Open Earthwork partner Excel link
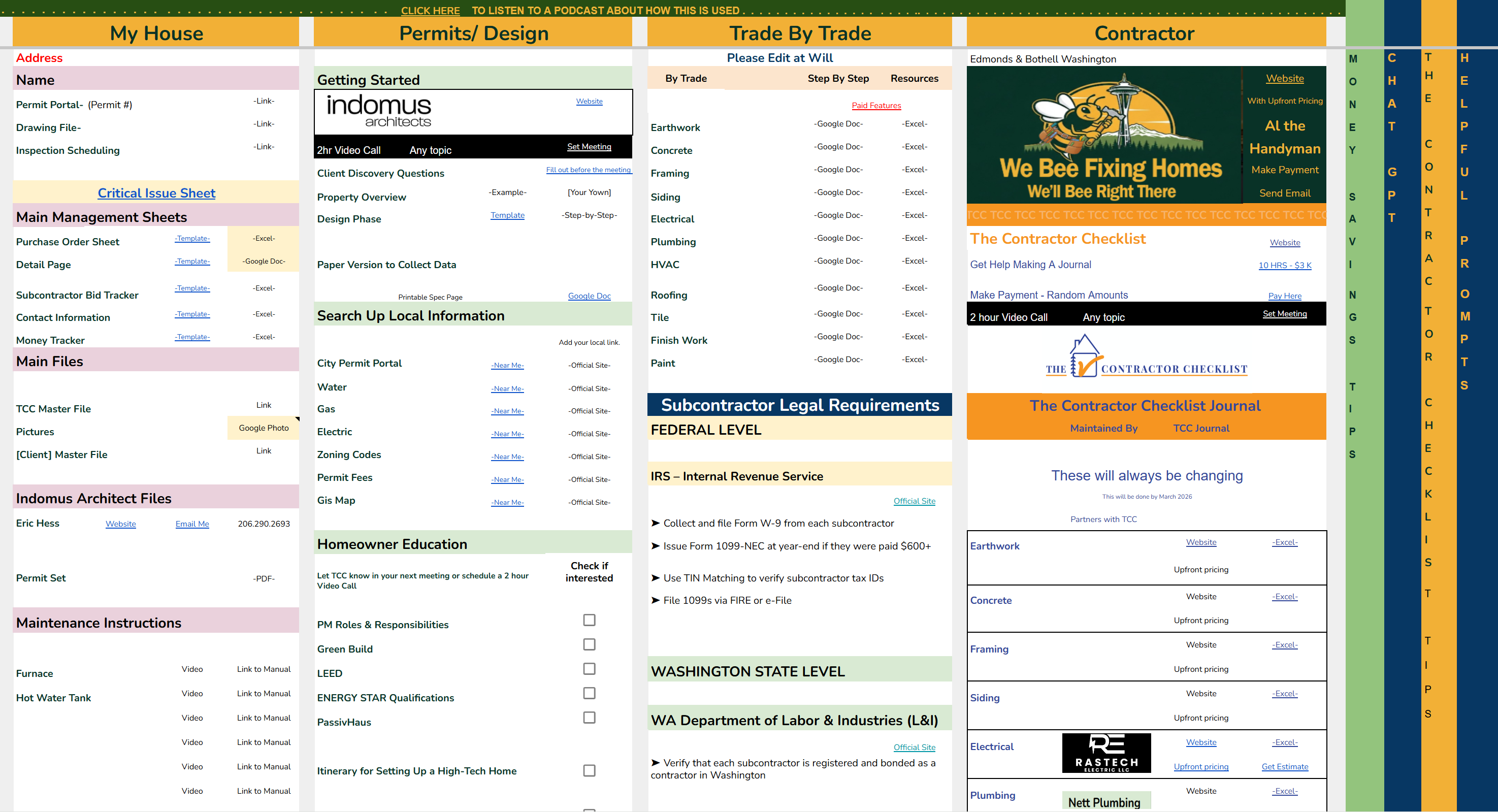Viewport: 1498px width, 812px height. point(1285,542)
